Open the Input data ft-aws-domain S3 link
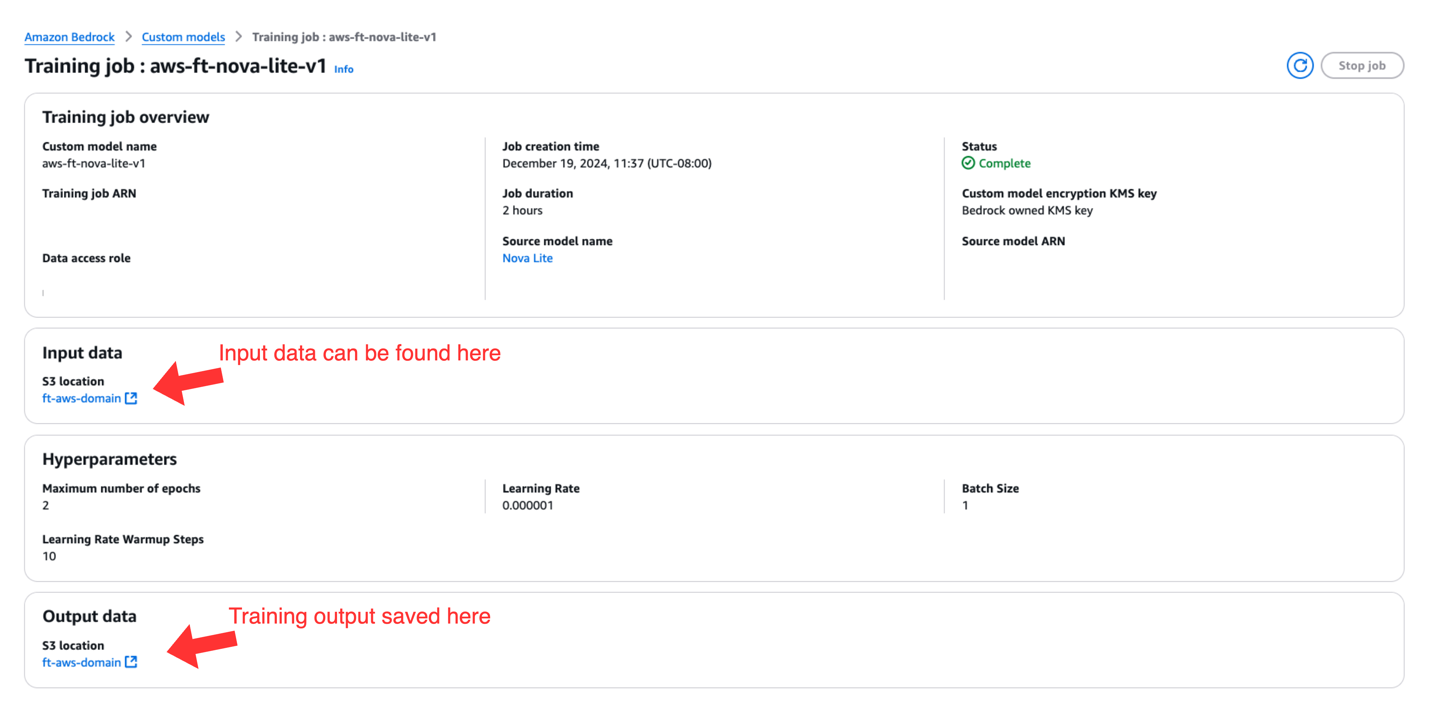 click(x=81, y=398)
